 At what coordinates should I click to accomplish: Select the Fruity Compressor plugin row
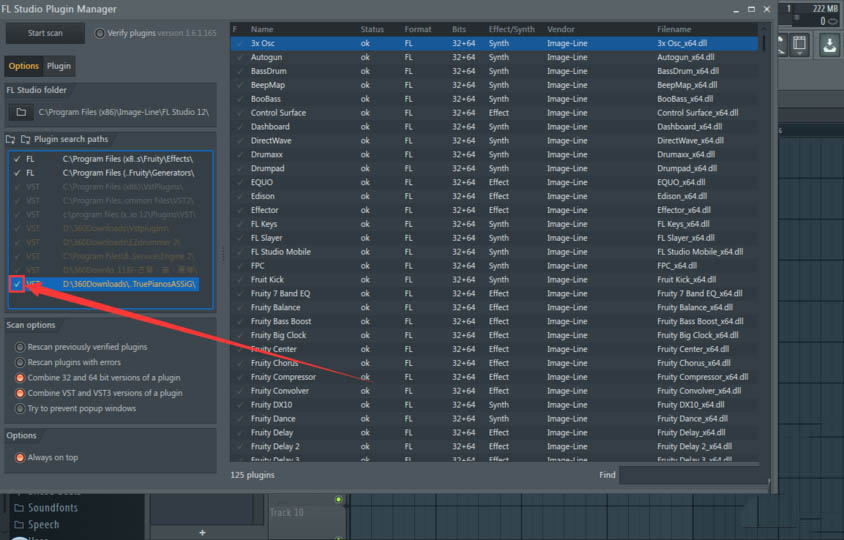pos(494,377)
